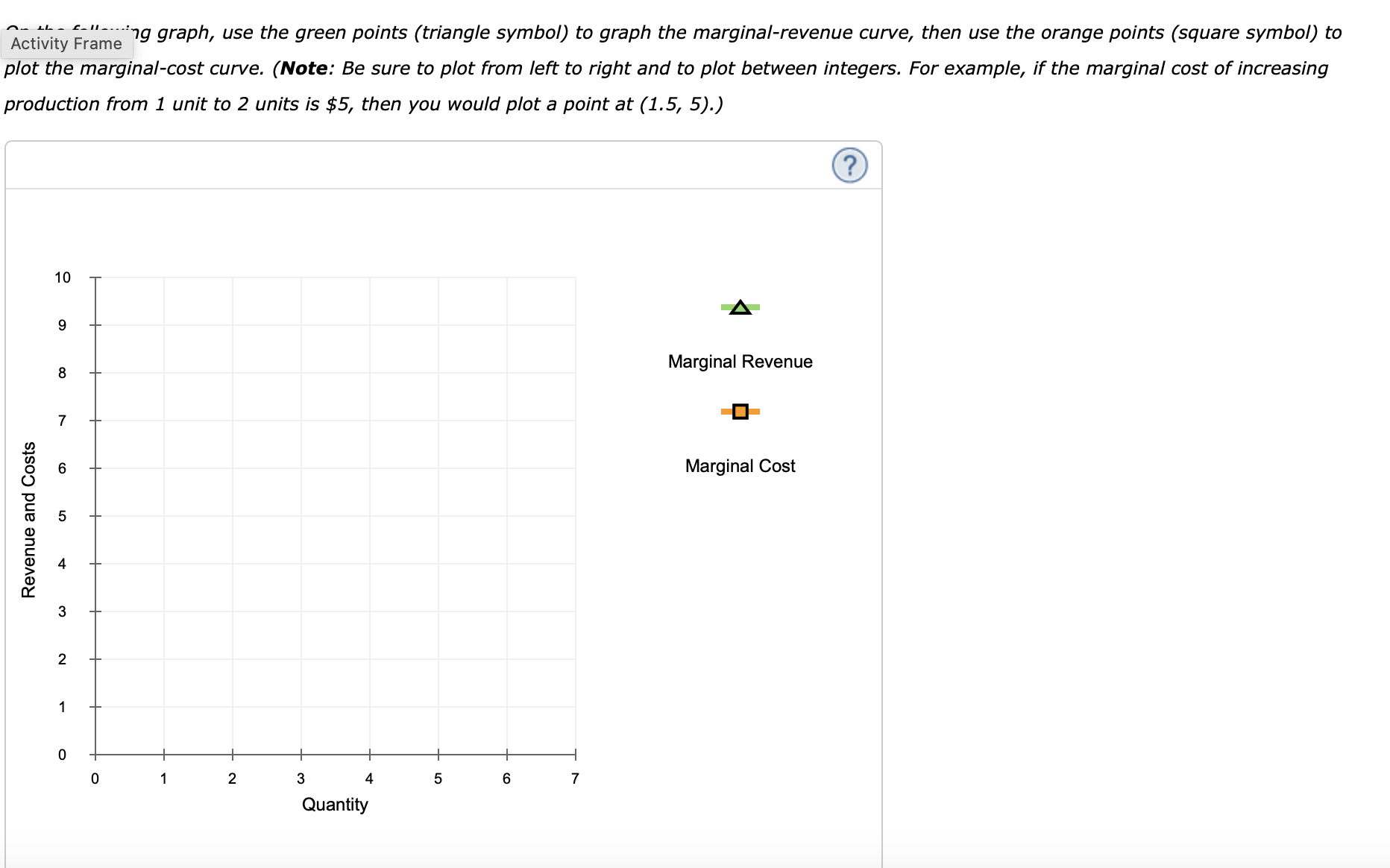Activate the help circle in the top-right corner
Viewport: 1390px width, 868px height.
pyautogui.click(x=849, y=165)
